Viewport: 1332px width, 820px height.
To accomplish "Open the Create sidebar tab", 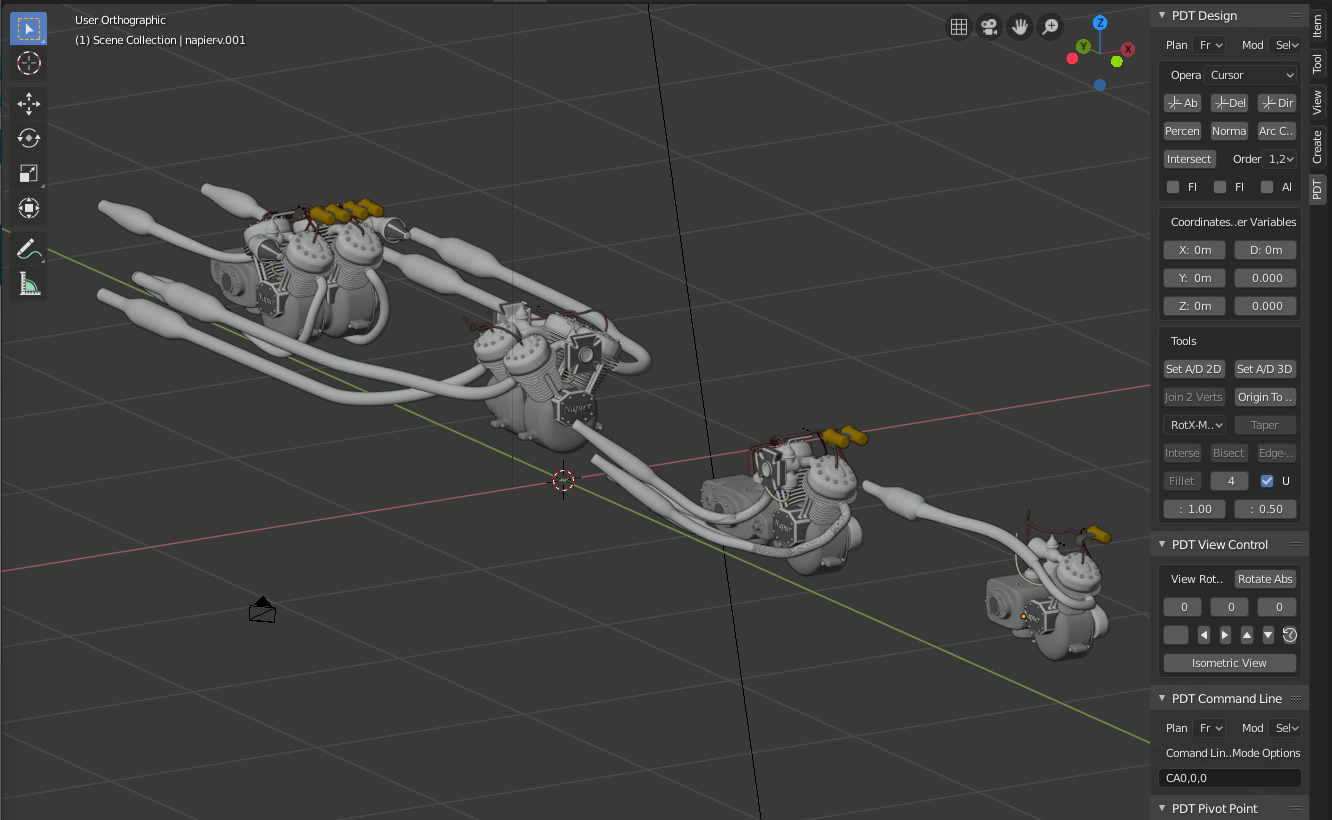I will coord(1317,147).
